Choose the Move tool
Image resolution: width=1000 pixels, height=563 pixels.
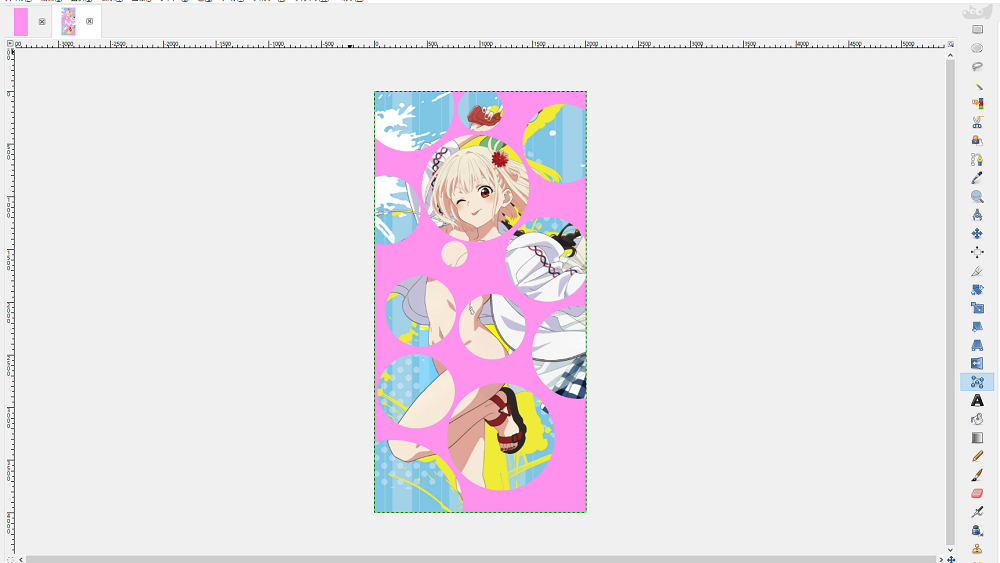click(x=977, y=233)
